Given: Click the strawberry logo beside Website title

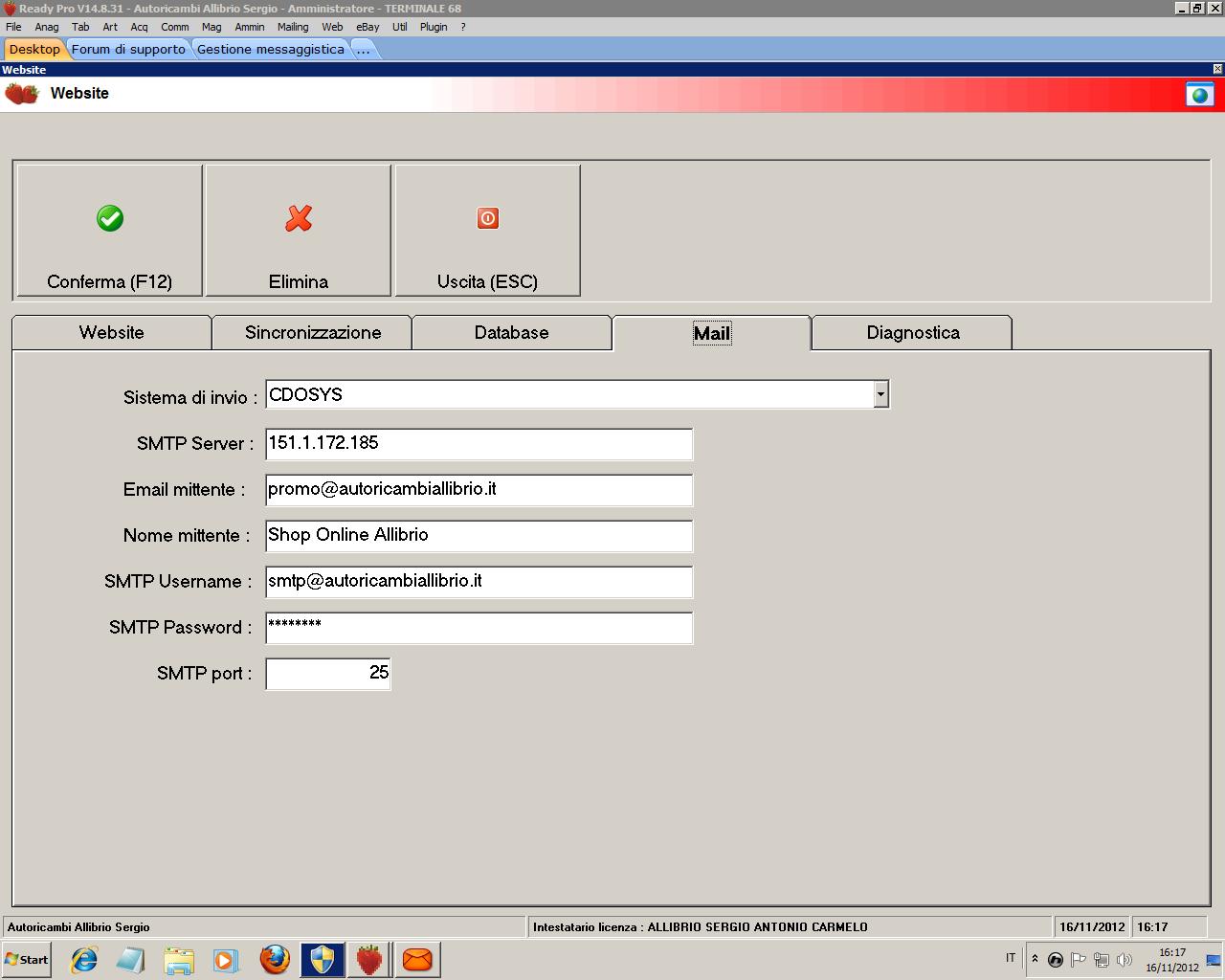Looking at the screenshot, I should point(22,94).
